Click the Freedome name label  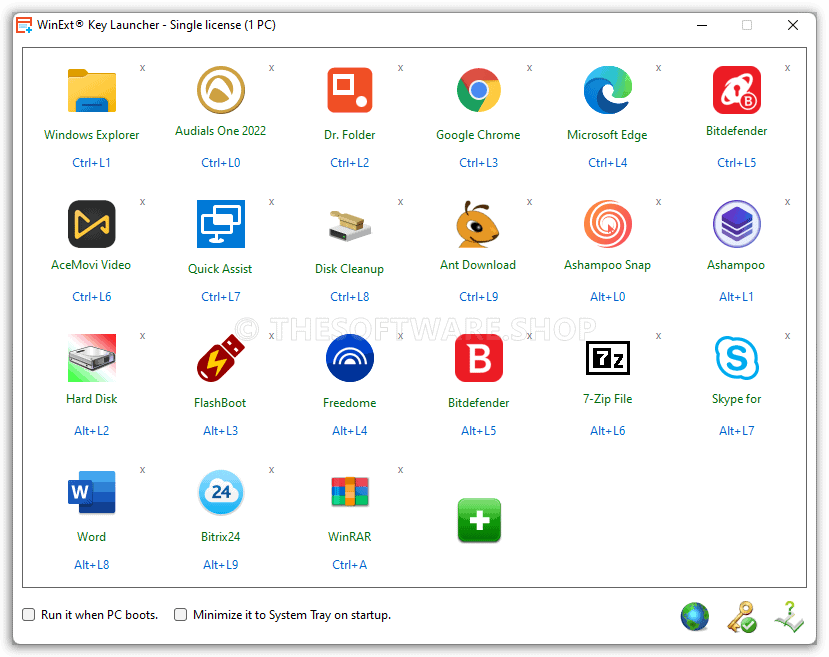coord(349,403)
